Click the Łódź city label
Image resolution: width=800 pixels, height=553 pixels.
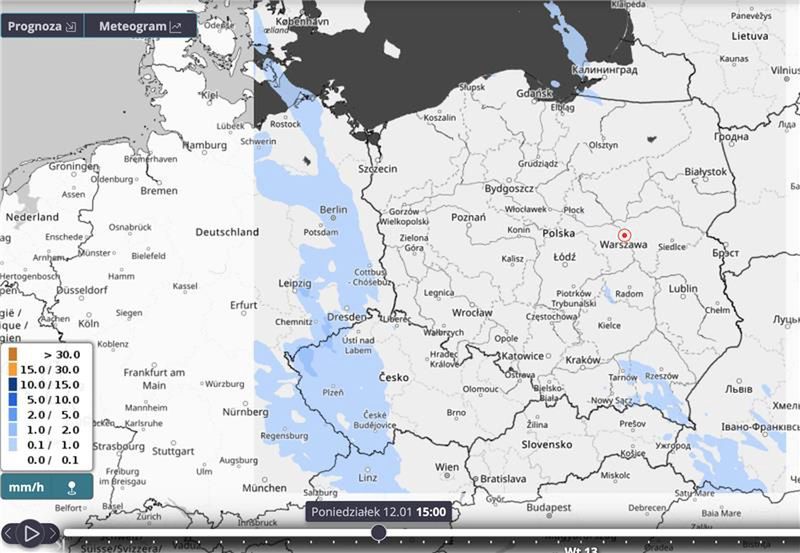pos(564,257)
